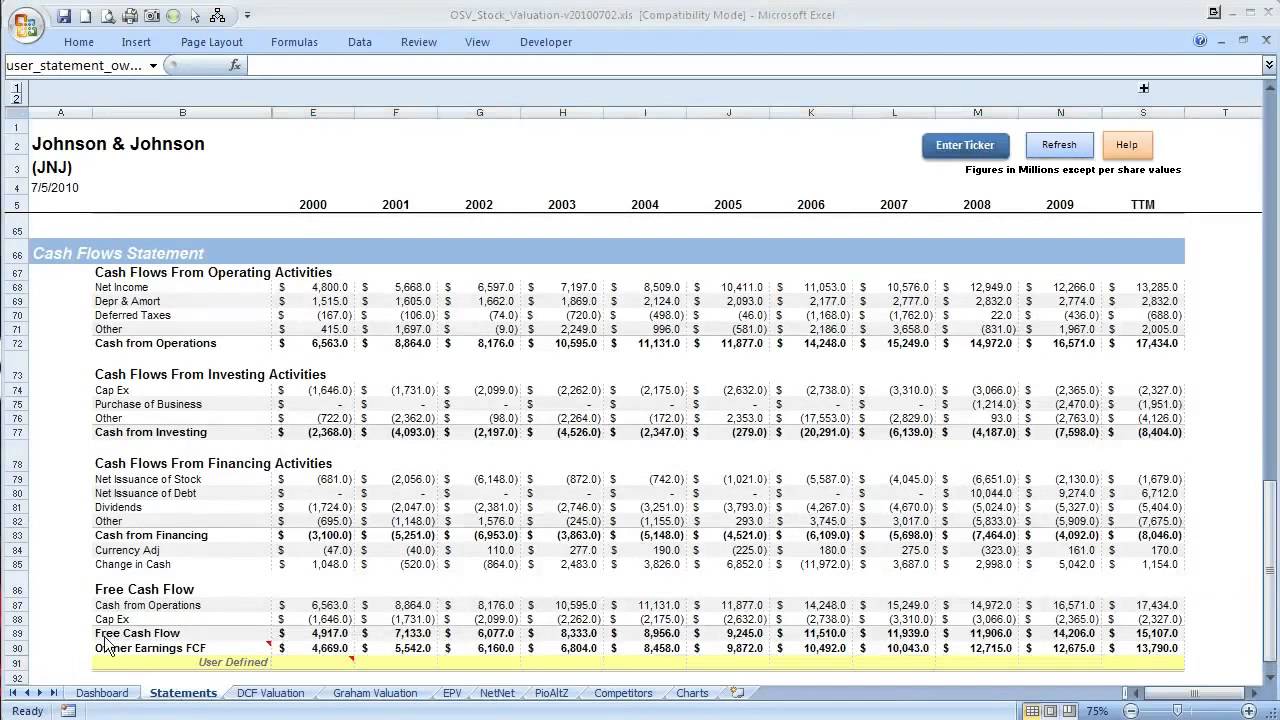
Task: Click the macro record icon in status bar
Action: (x=68, y=711)
